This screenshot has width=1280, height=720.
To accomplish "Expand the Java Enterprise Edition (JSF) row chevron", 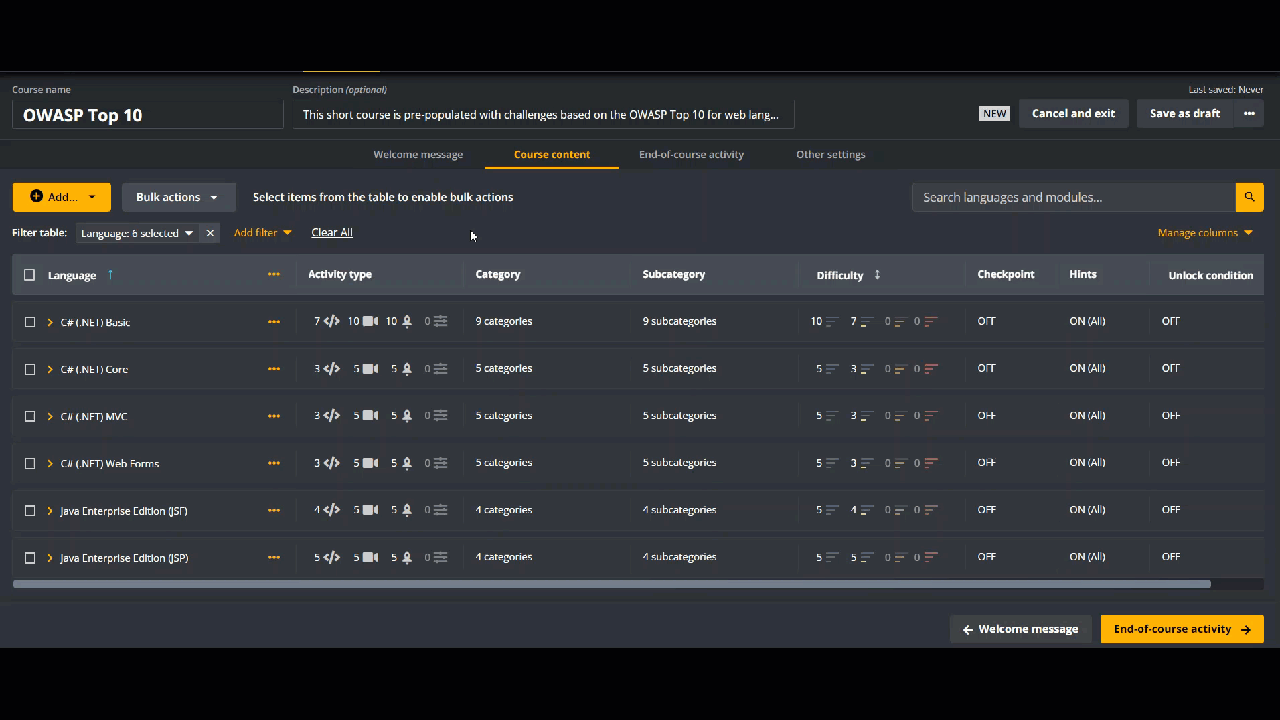I will (x=50, y=510).
